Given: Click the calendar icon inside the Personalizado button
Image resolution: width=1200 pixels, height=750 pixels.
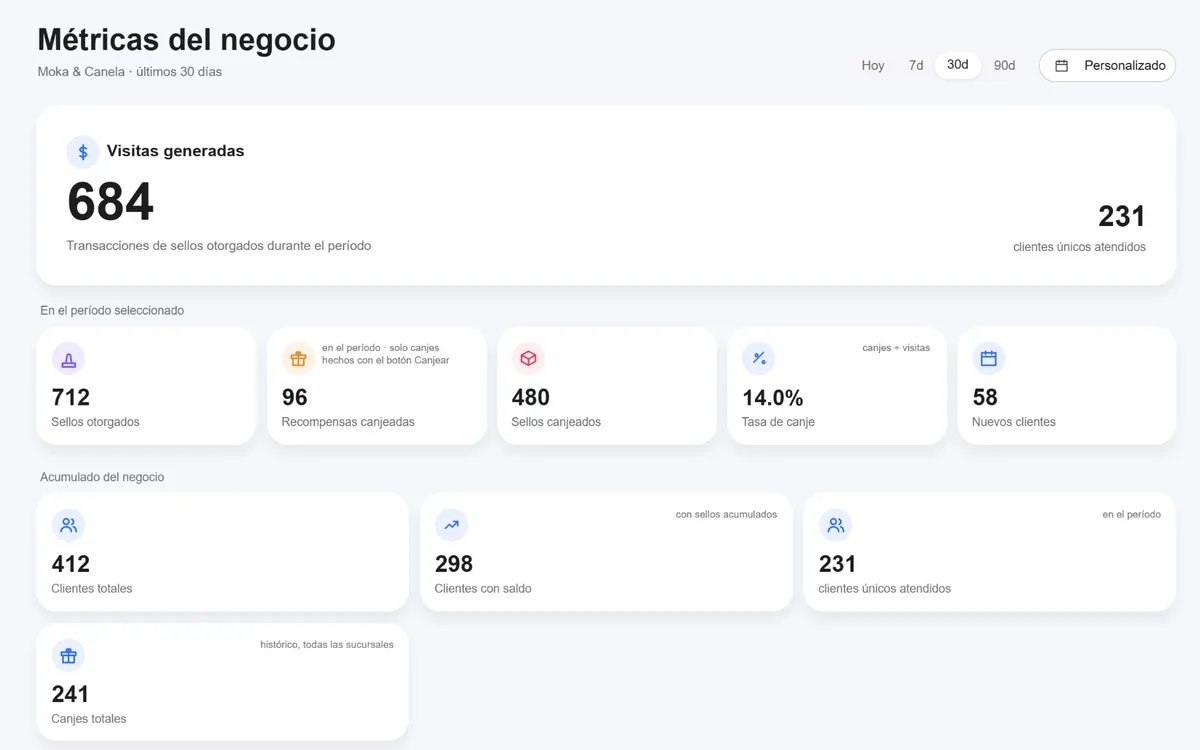Looking at the screenshot, I should [x=1062, y=66].
